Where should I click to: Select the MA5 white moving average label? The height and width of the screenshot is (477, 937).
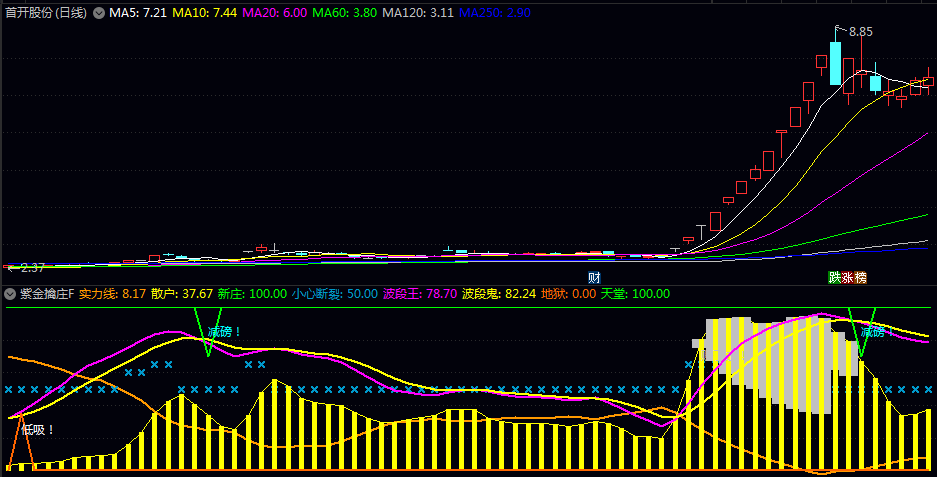coord(138,14)
